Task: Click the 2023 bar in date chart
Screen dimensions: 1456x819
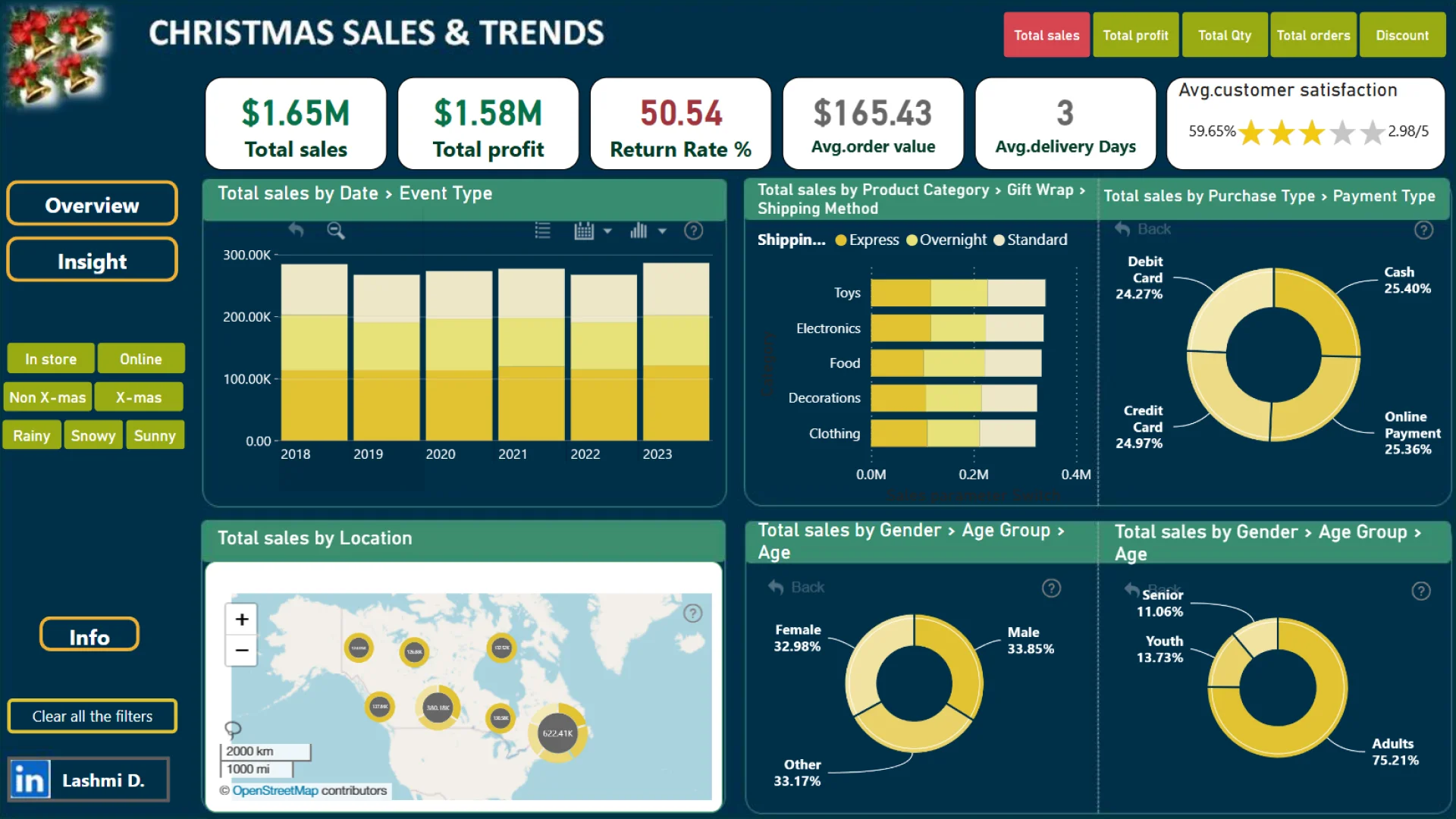Action: pos(676,351)
